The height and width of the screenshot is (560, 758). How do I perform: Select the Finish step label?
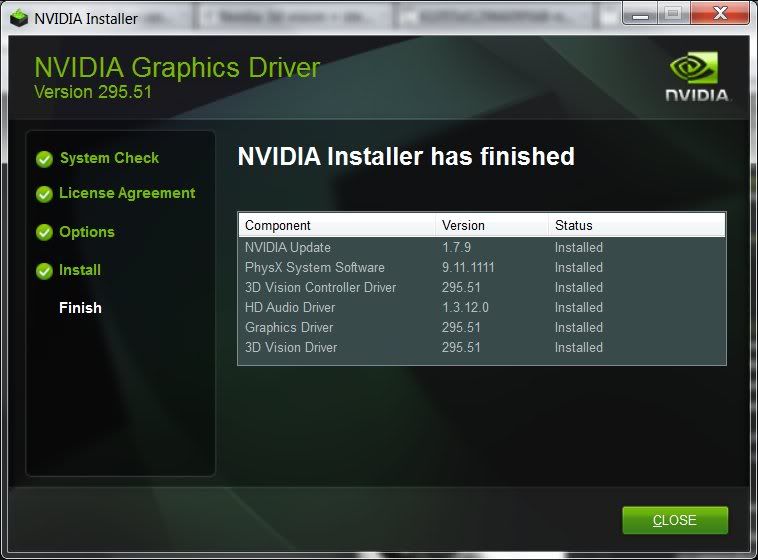tap(80, 308)
